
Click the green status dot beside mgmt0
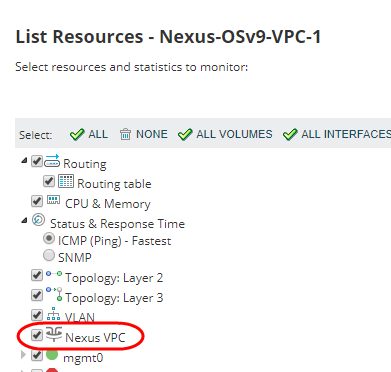[52, 355]
